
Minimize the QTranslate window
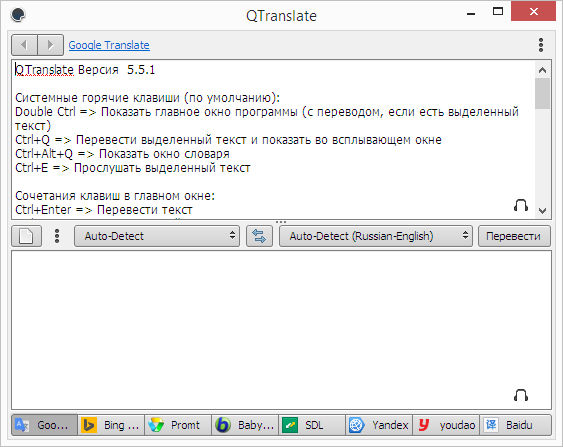coord(471,13)
